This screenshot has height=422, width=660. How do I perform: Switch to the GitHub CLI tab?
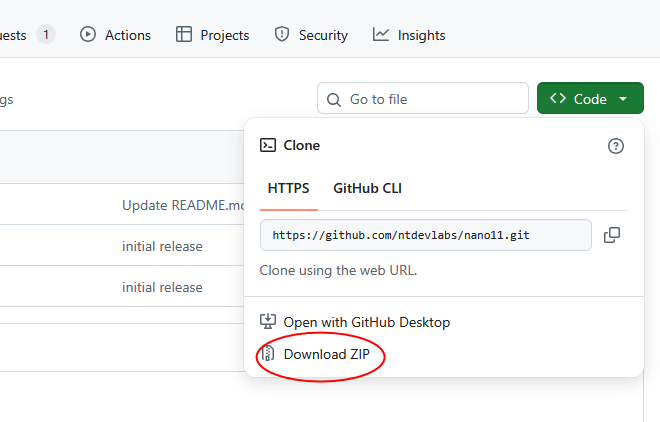pyautogui.click(x=367, y=188)
